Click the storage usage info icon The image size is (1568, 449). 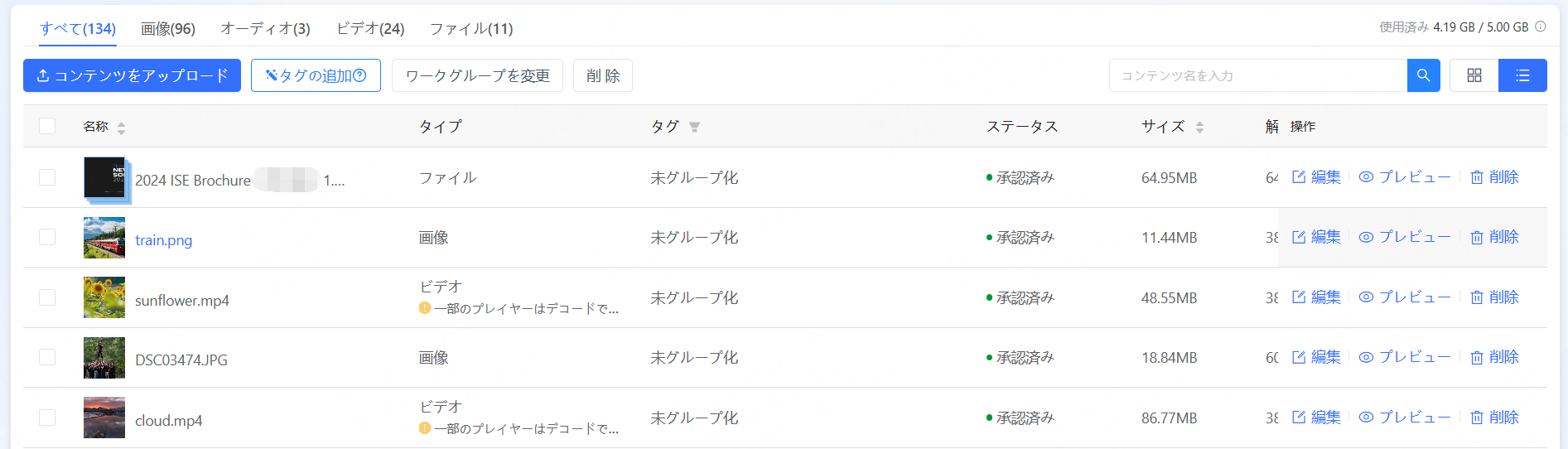[1541, 27]
